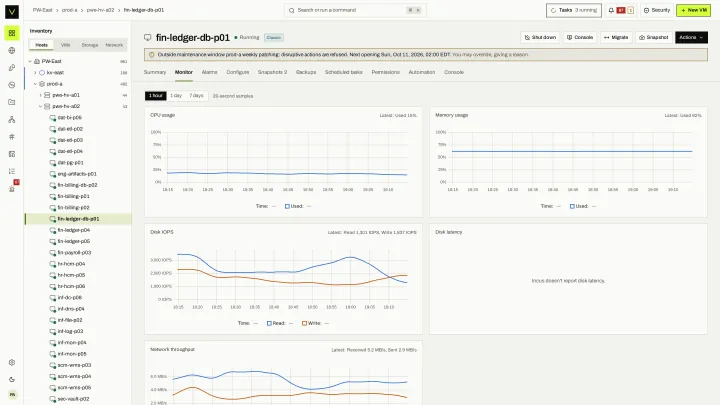Screen dimensions: 720x405
Task: Select fin-ledger-p04 in the inventory tree
Action: (x=78, y=230)
